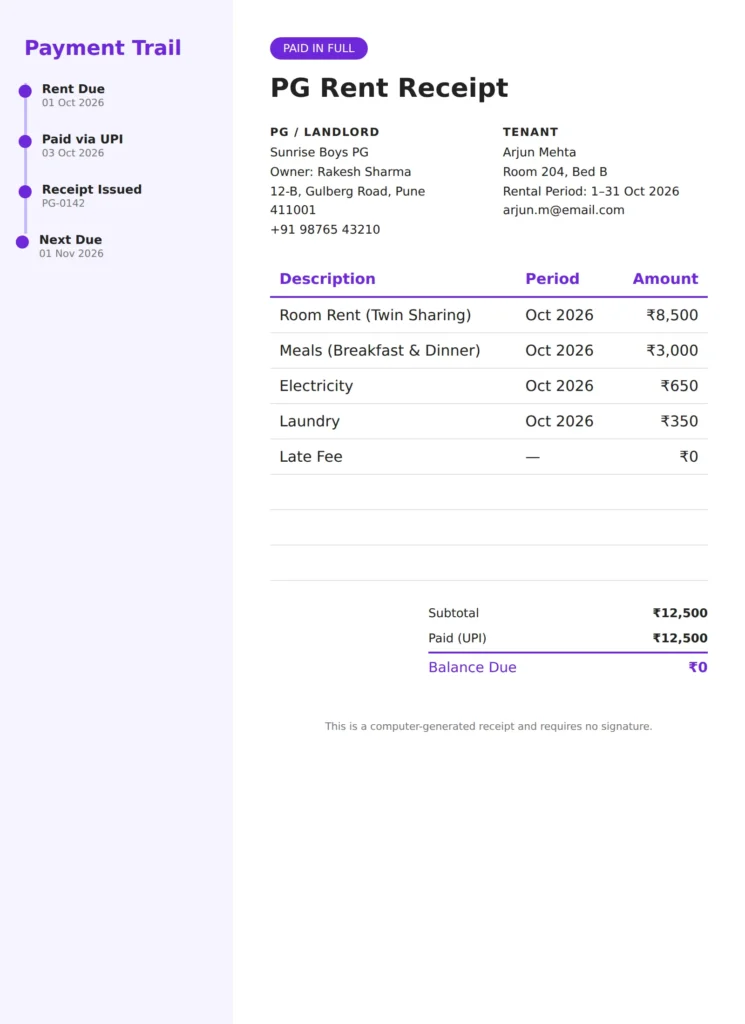This screenshot has width=745, height=1024.
Task: Click the receipt number PG-0142
Action: click(x=63, y=203)
